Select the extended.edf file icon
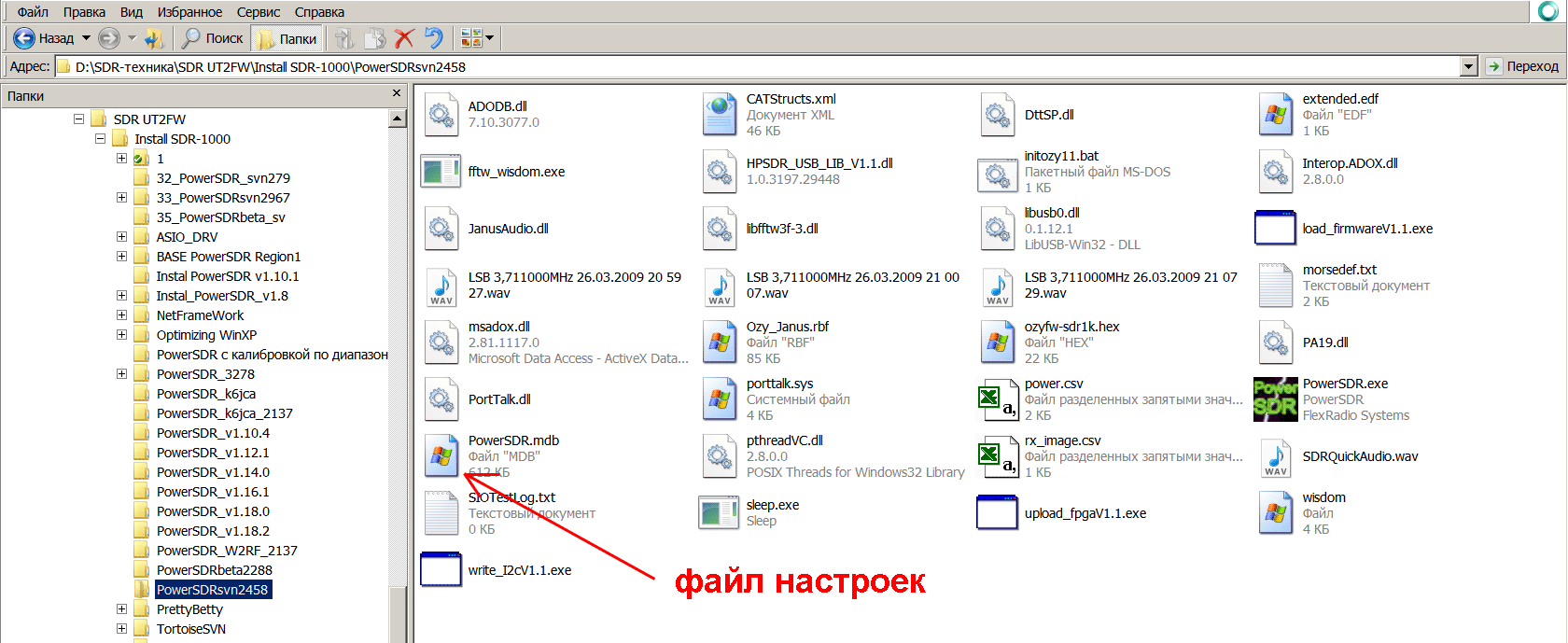 (x=1276, y=115)
